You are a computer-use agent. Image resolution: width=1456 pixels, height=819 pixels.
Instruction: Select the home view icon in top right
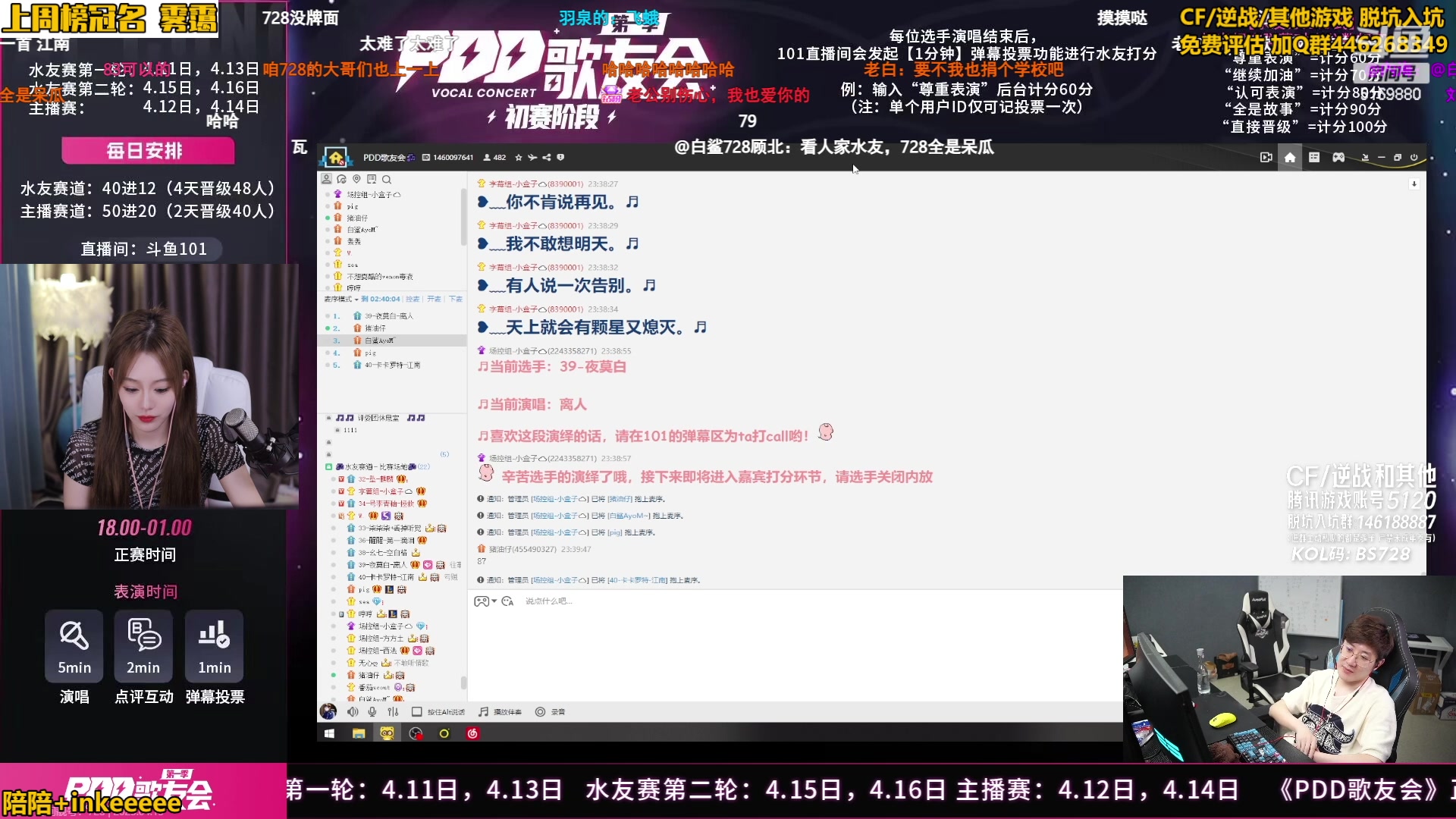pyautogui.click(x=1290, y=158)
